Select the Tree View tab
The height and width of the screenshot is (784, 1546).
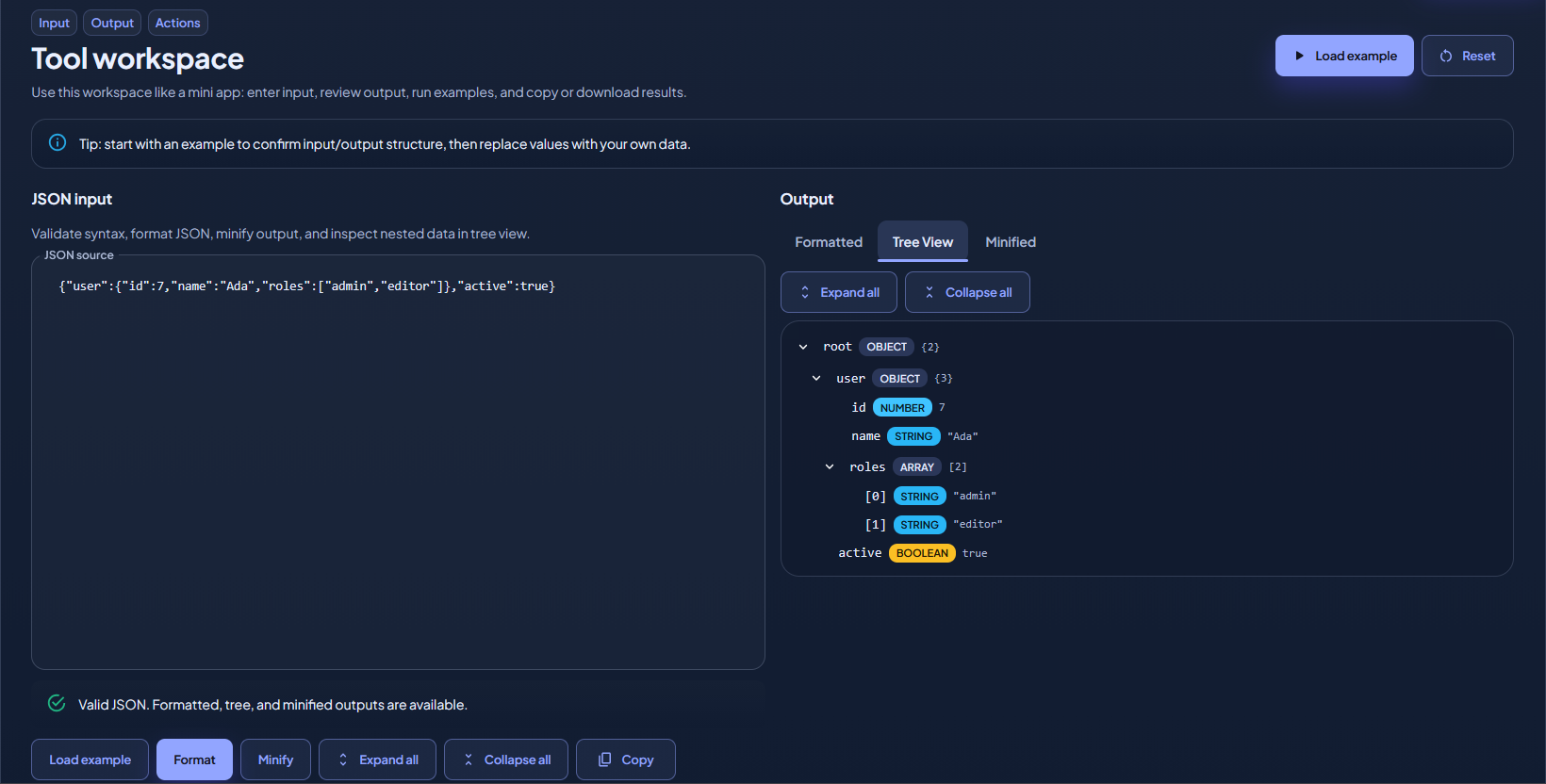coord(923,242)
